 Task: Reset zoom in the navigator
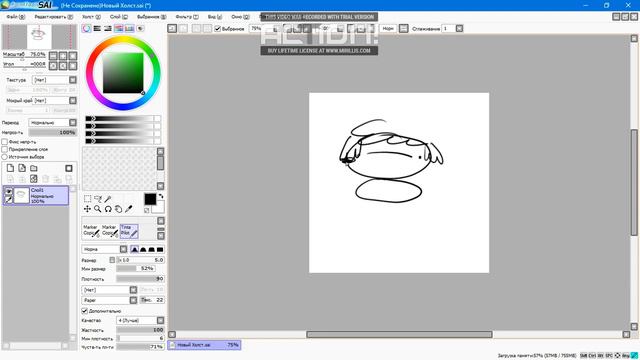73,56
